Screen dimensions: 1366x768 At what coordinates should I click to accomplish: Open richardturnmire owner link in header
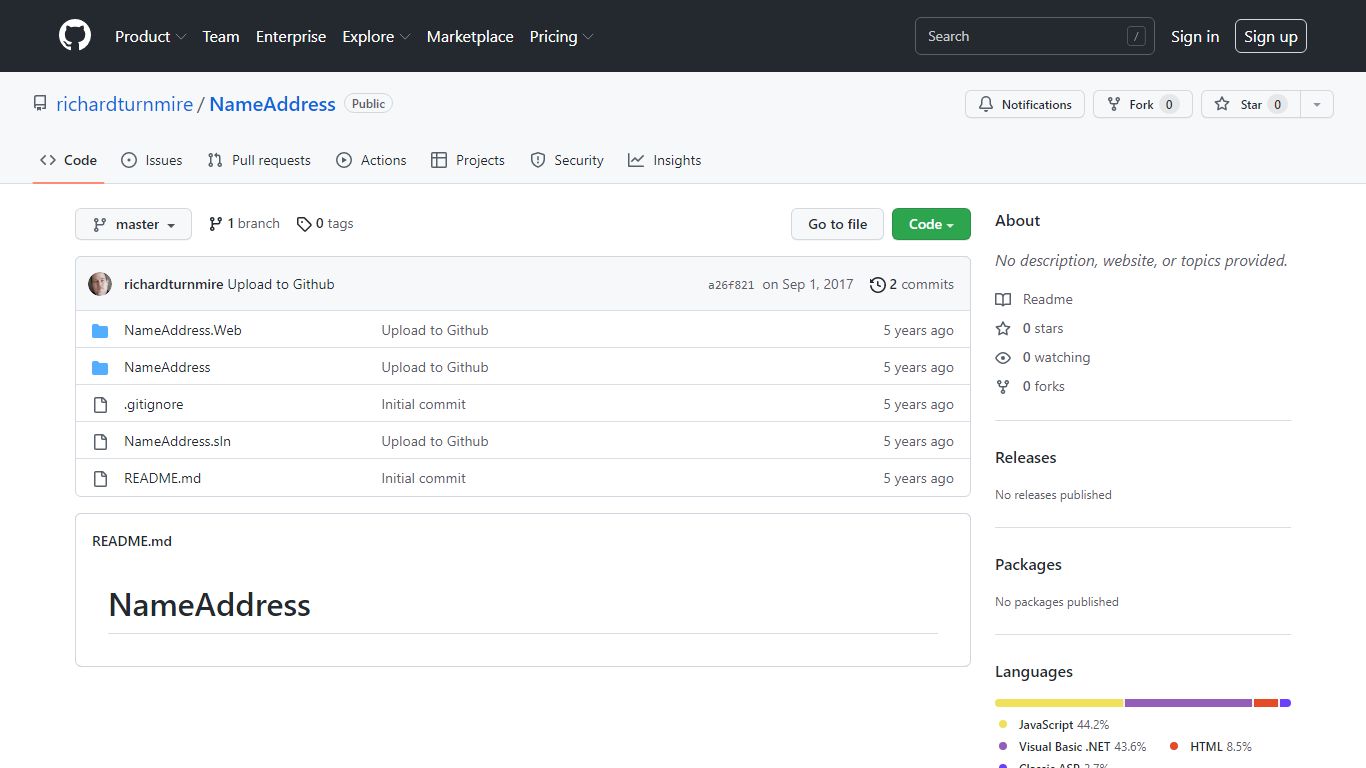125,104
